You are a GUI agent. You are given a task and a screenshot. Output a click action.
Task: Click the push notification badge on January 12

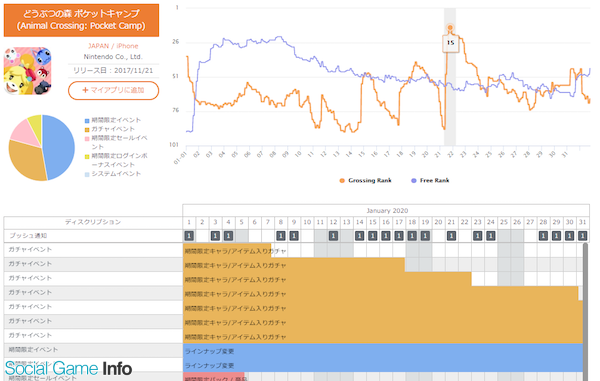click(333, 236)
